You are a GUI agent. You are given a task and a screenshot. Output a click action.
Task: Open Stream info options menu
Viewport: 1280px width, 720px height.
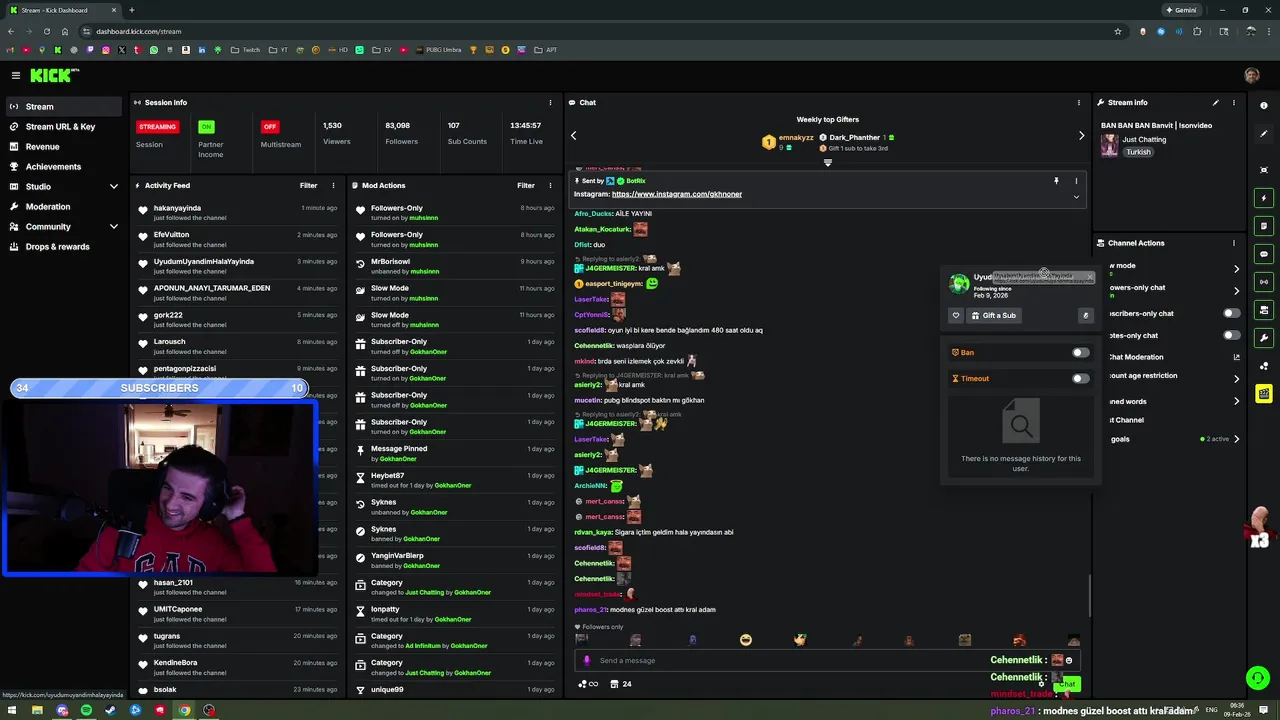pos(1234,102)
